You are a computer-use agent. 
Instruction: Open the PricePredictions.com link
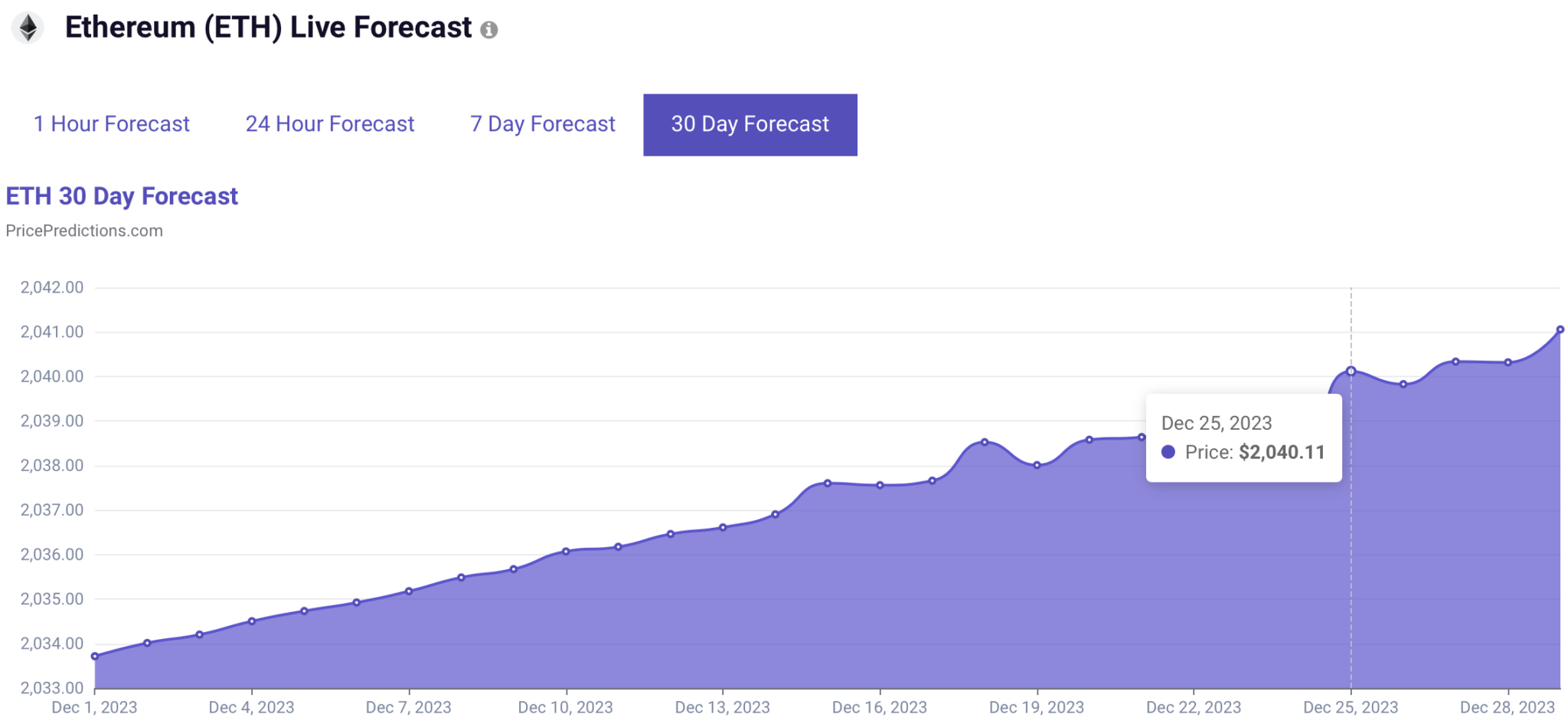pos(84,231)
